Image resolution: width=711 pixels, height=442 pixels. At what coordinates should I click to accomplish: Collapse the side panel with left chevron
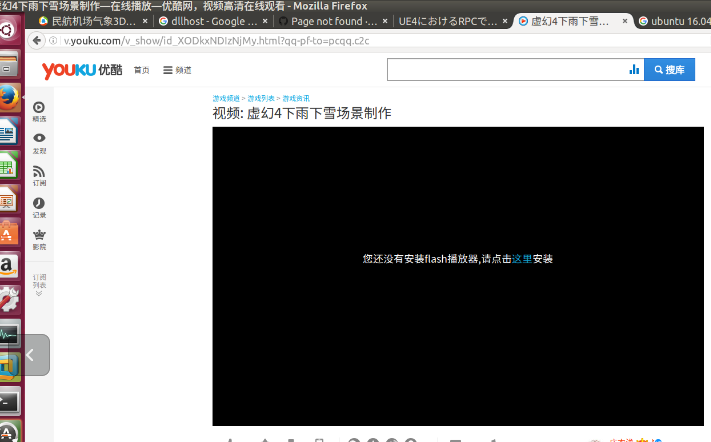tap(30, 355)
